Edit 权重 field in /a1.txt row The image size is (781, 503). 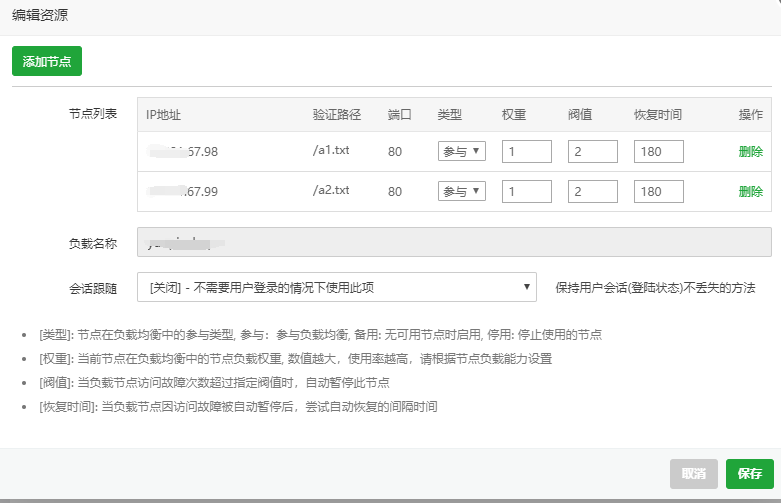(527, 151)
